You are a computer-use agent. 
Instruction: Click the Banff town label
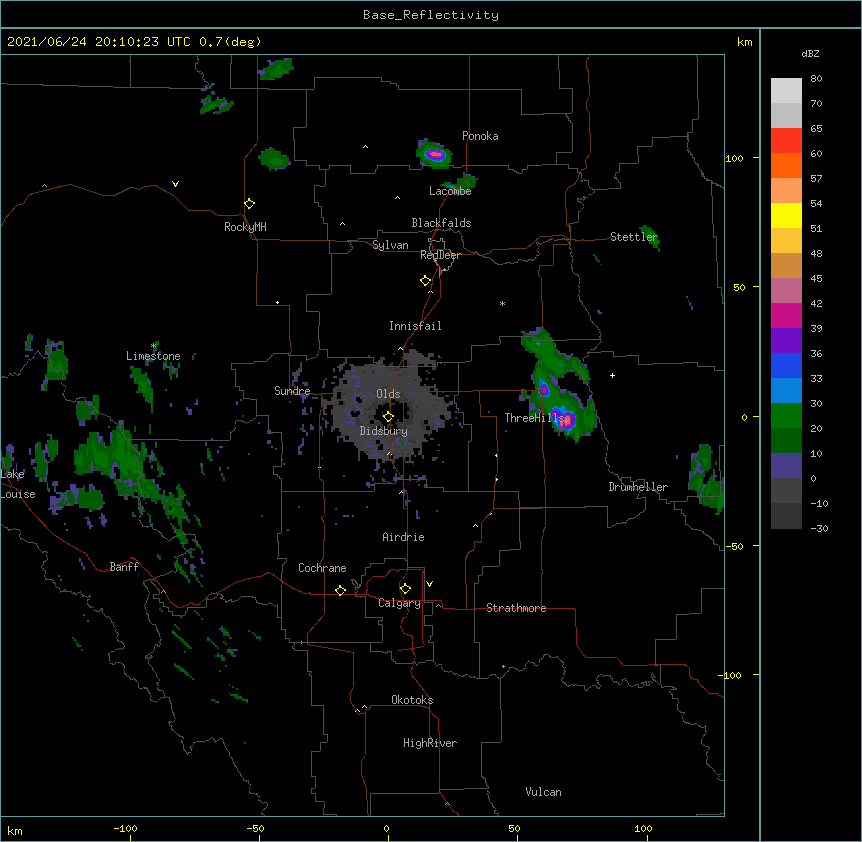(124, 567)
